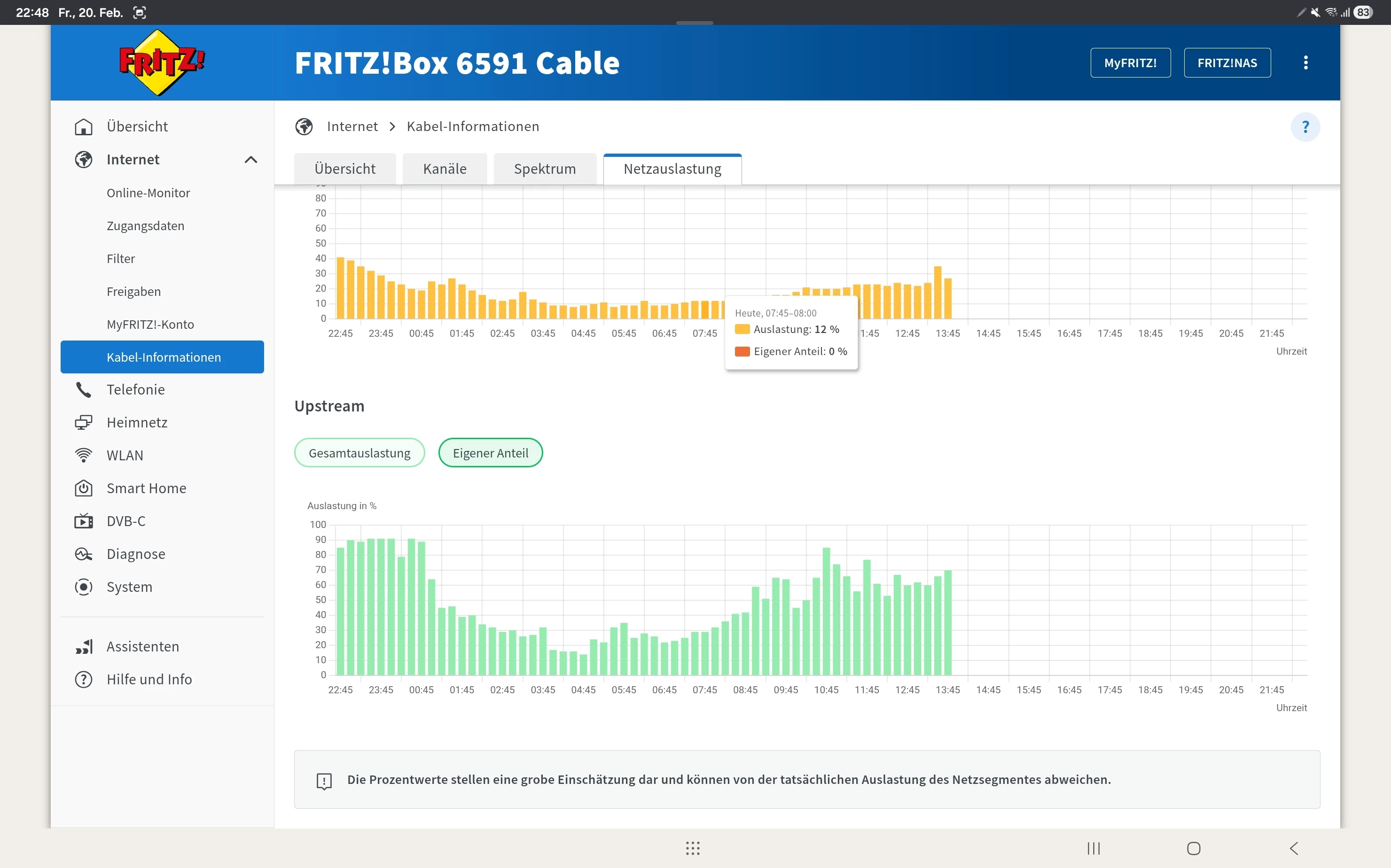Image resolution: width=1391 pixels, height=868 pixels.
Task: Expand the Hilfe und Info section
Action: [149, 679]
